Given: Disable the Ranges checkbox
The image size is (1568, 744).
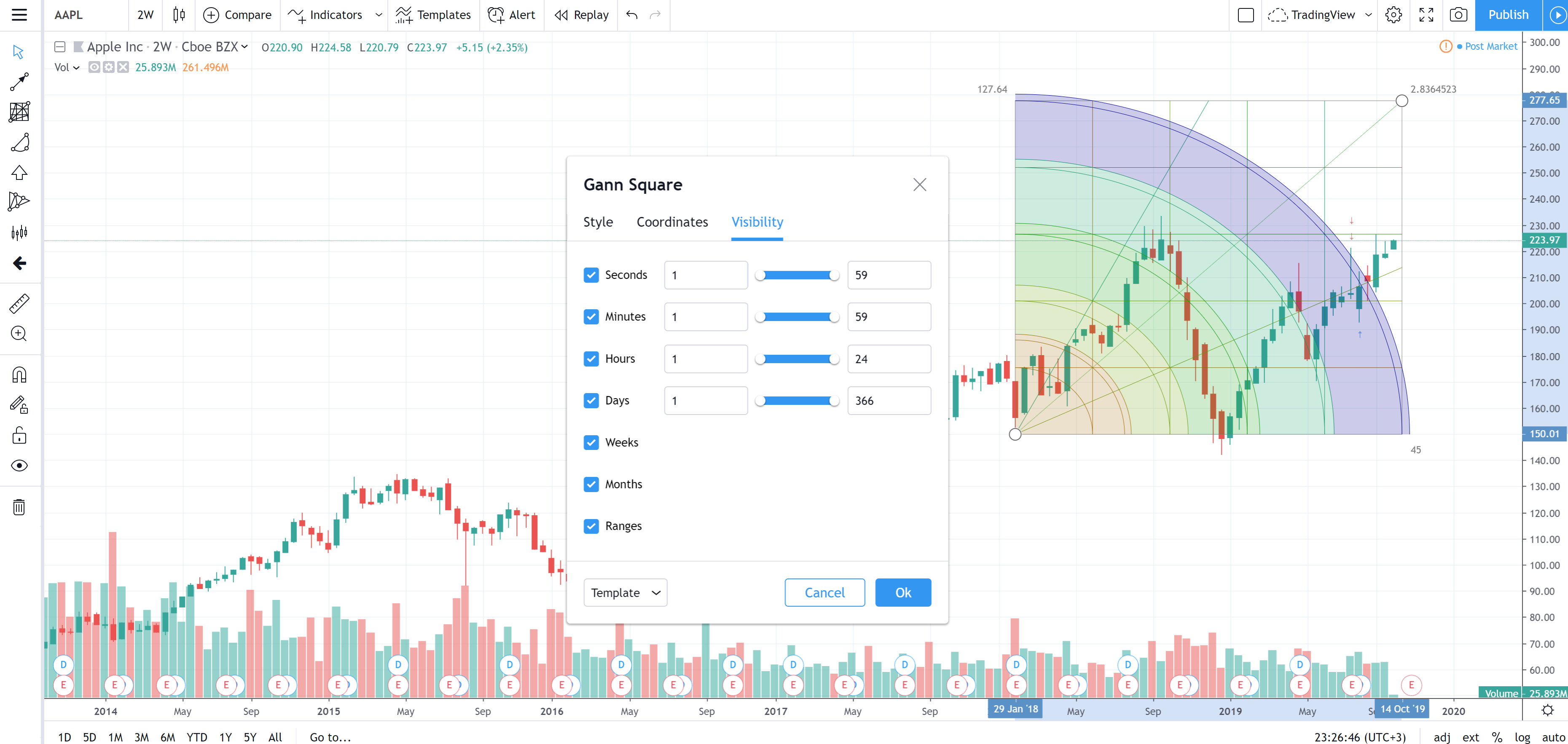Looking at the screenshot, I should (x=591, y=526).
